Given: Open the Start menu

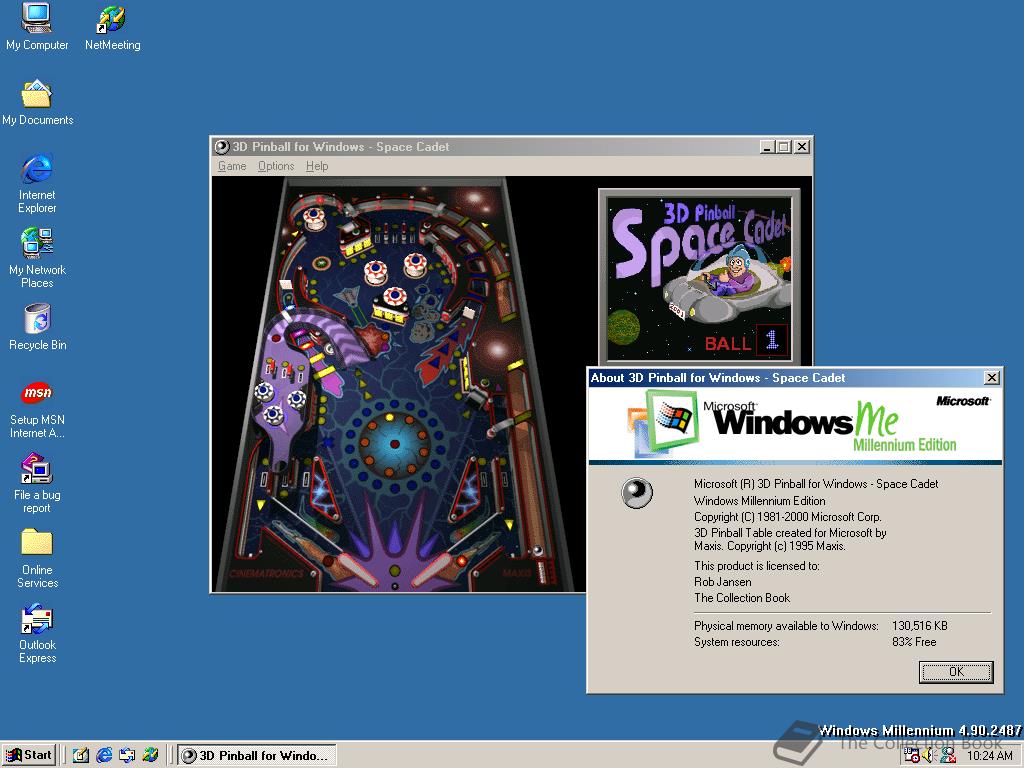Looking at the screenshot, I should [29, 755].
